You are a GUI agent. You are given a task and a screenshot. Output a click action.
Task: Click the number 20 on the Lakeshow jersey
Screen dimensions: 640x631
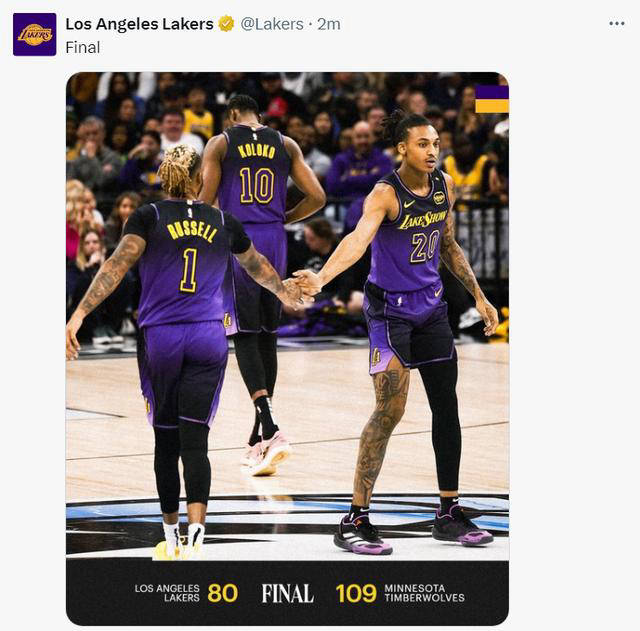(x=423, y=247)
